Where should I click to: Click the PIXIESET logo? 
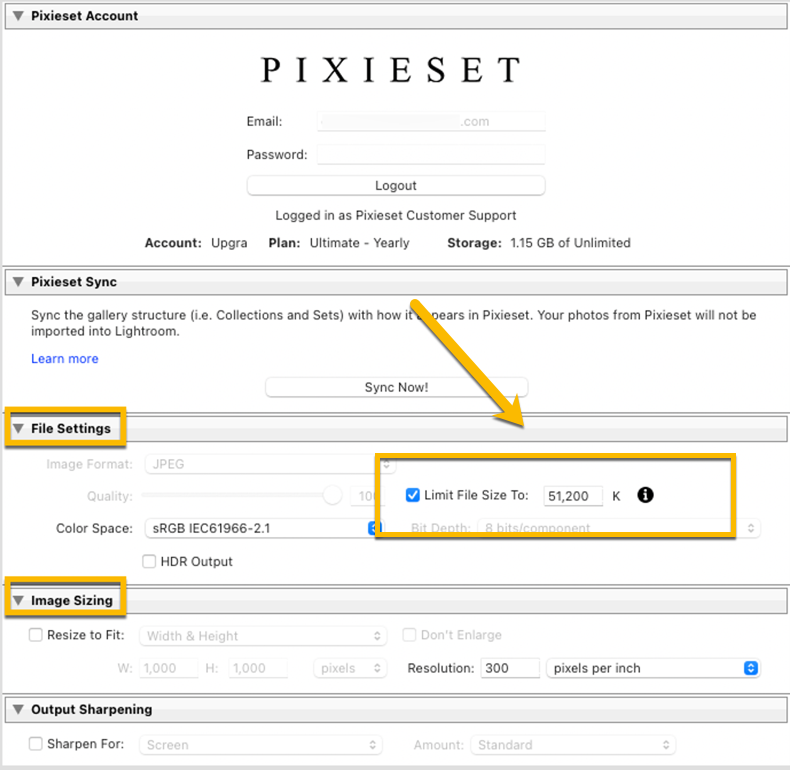point(391,70)
